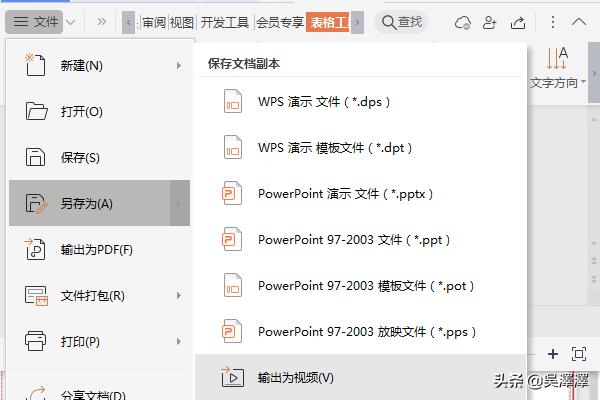Click the new document icon
This screenshot has width=600, height=400.
coord(35,65)
